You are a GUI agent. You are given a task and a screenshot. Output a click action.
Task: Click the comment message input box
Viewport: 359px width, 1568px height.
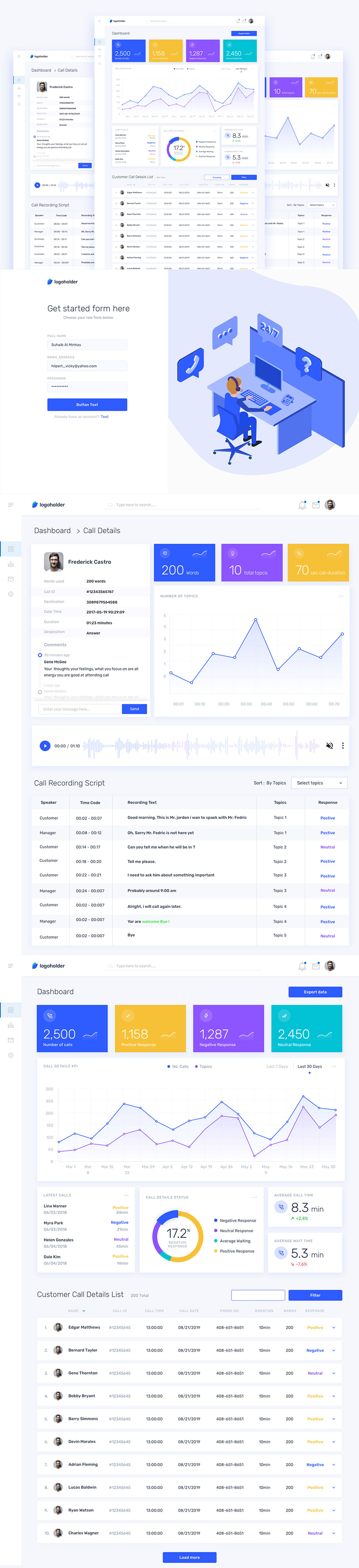[80, 709]
